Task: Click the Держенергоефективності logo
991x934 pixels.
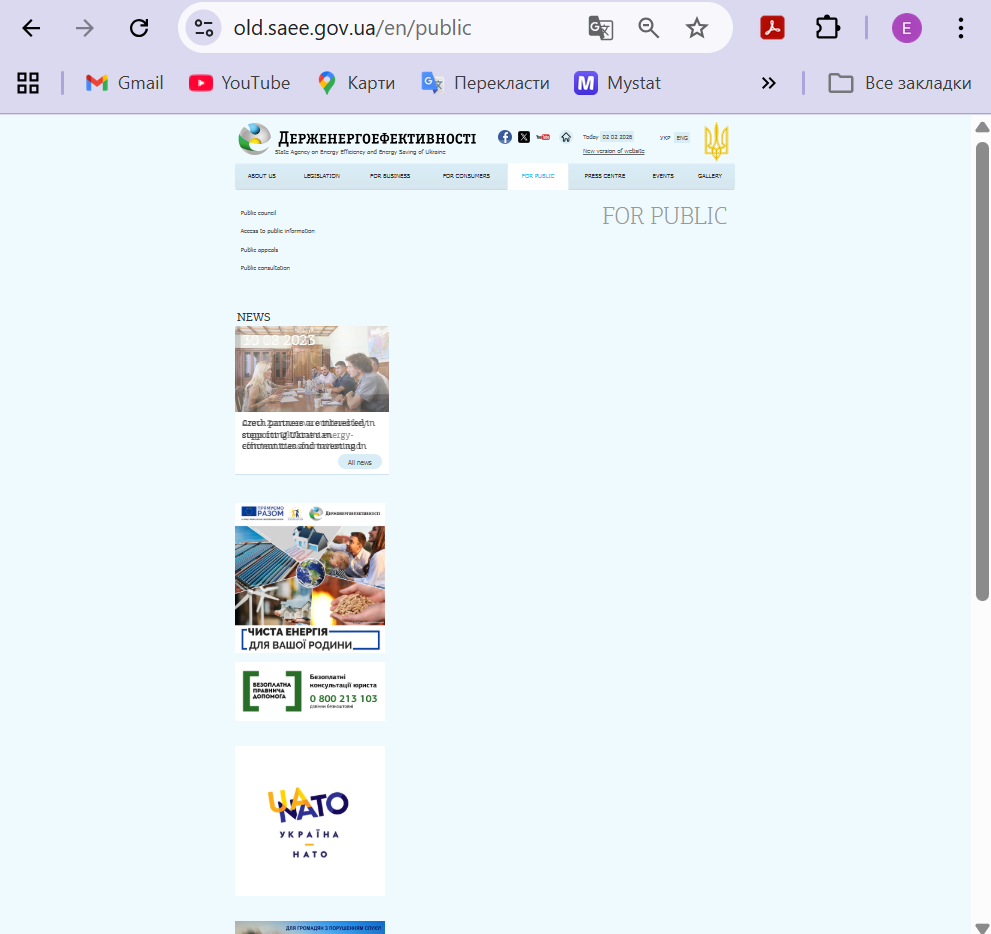Action: click(x=357, y=139)
